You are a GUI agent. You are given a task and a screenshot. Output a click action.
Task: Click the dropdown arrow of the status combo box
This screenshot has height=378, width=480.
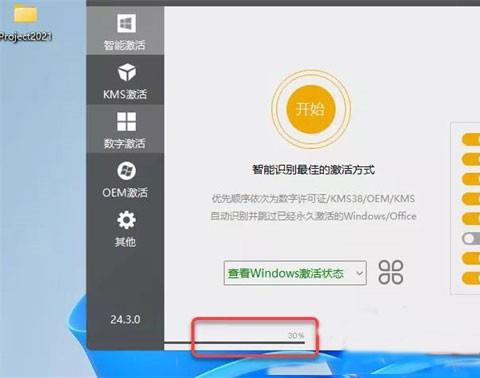click(359, 273)
